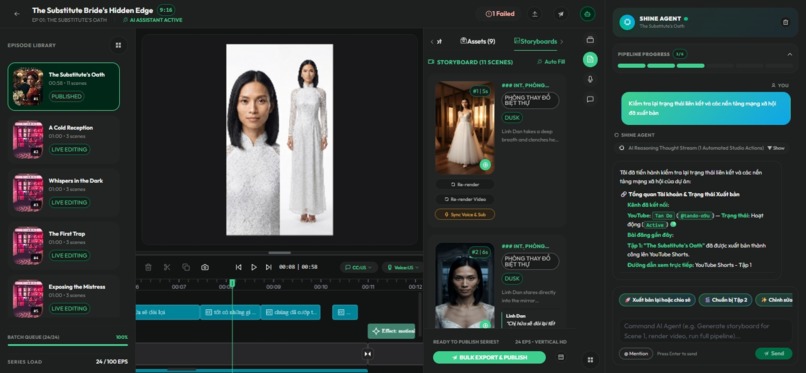The width and height of the screenshot is (806, 373).
Task: Click the preview panel resize handle
Action: pos(280,253)
